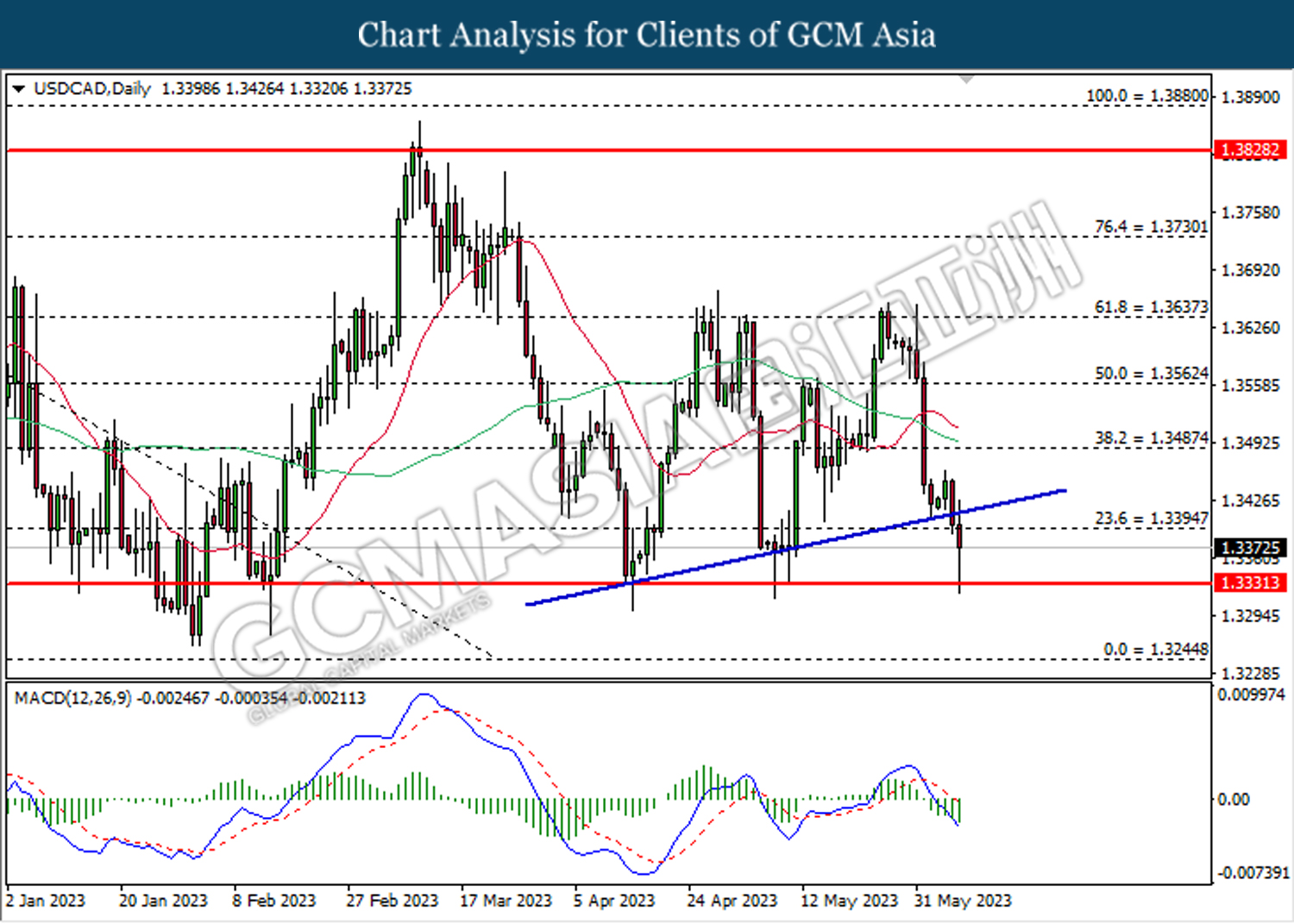Click the 1.32285 price axis value

click(1251, 673)
